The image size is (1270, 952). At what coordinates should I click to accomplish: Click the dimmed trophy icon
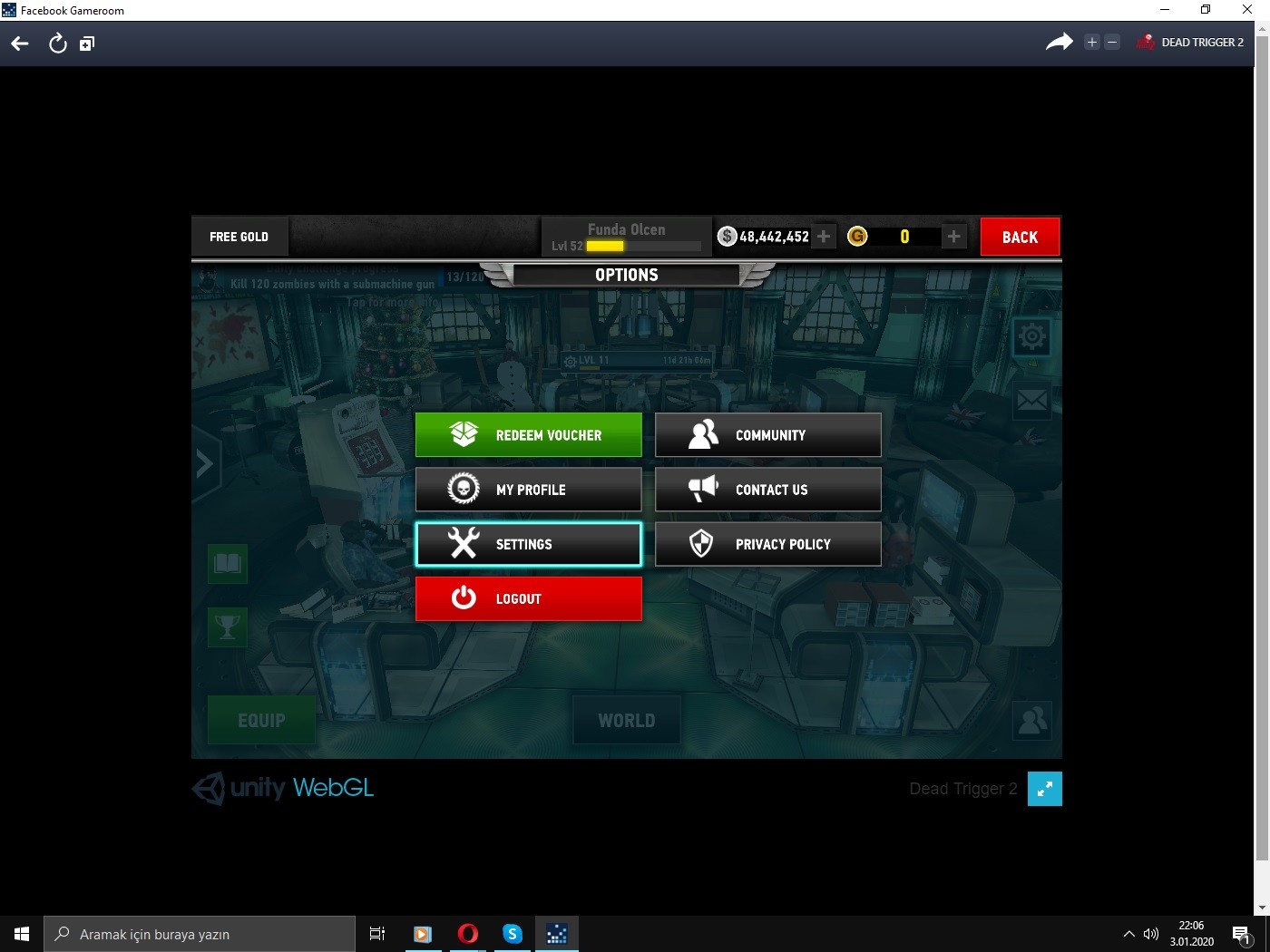228,627
